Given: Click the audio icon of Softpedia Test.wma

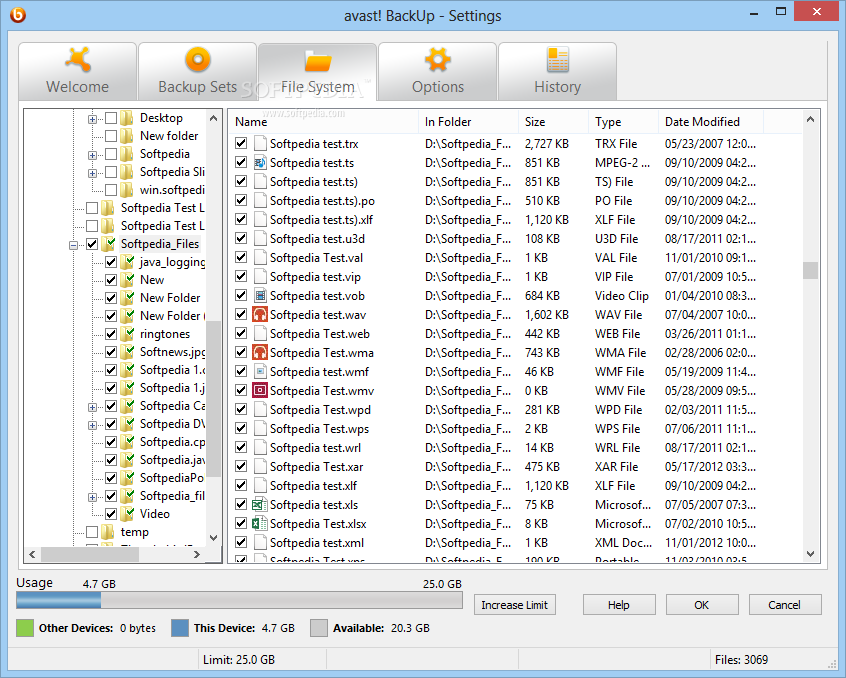Looking at the screenshot, I should click(260, 353).
